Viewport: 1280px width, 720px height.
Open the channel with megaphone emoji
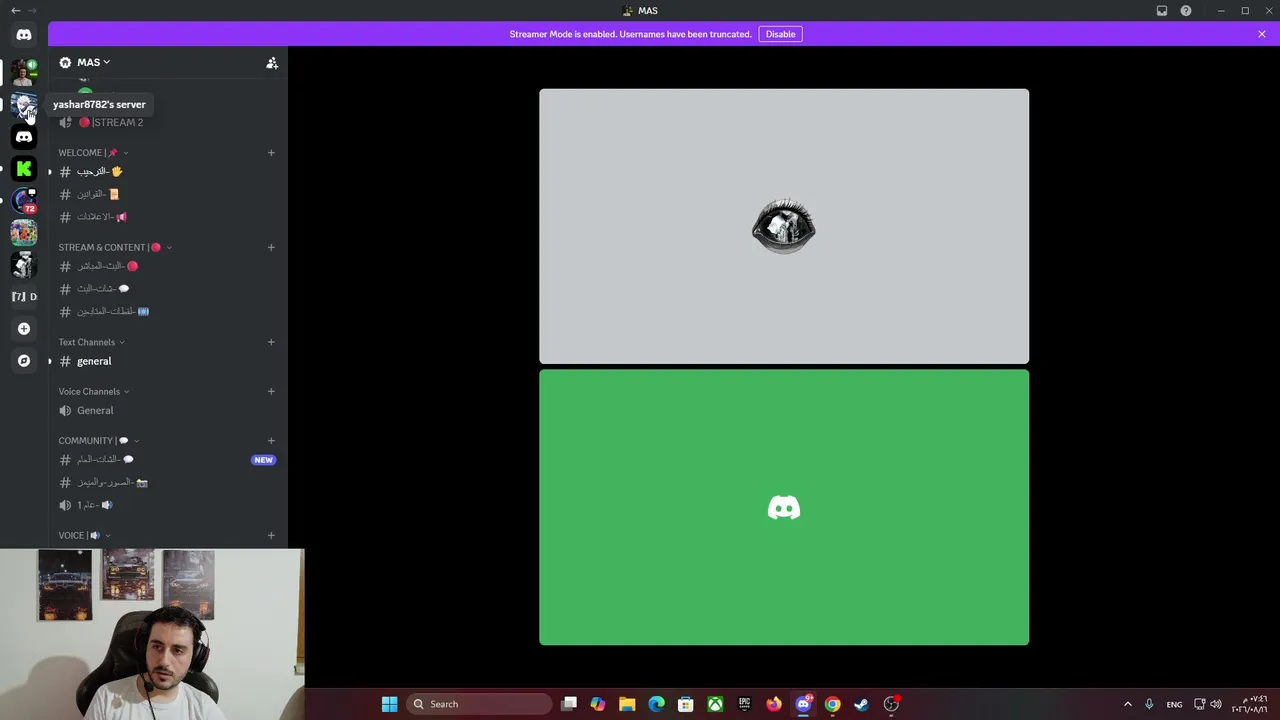pyautogui.click(x=168, y=217)
